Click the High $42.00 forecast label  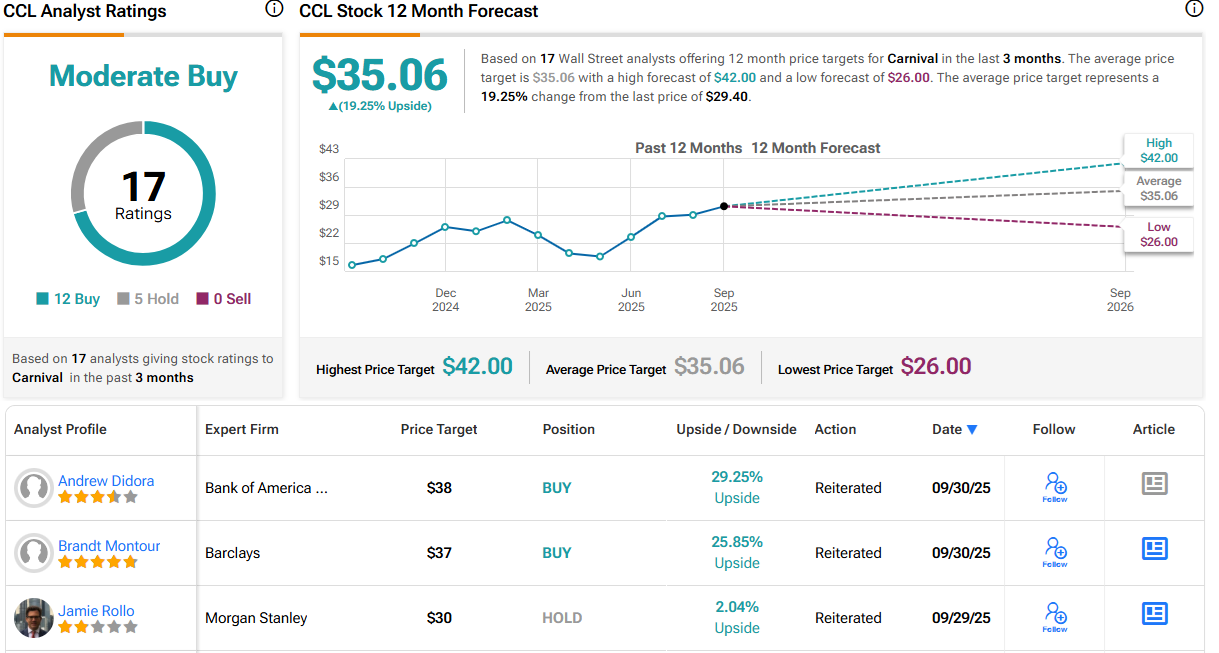click(x=1158, y=150)
